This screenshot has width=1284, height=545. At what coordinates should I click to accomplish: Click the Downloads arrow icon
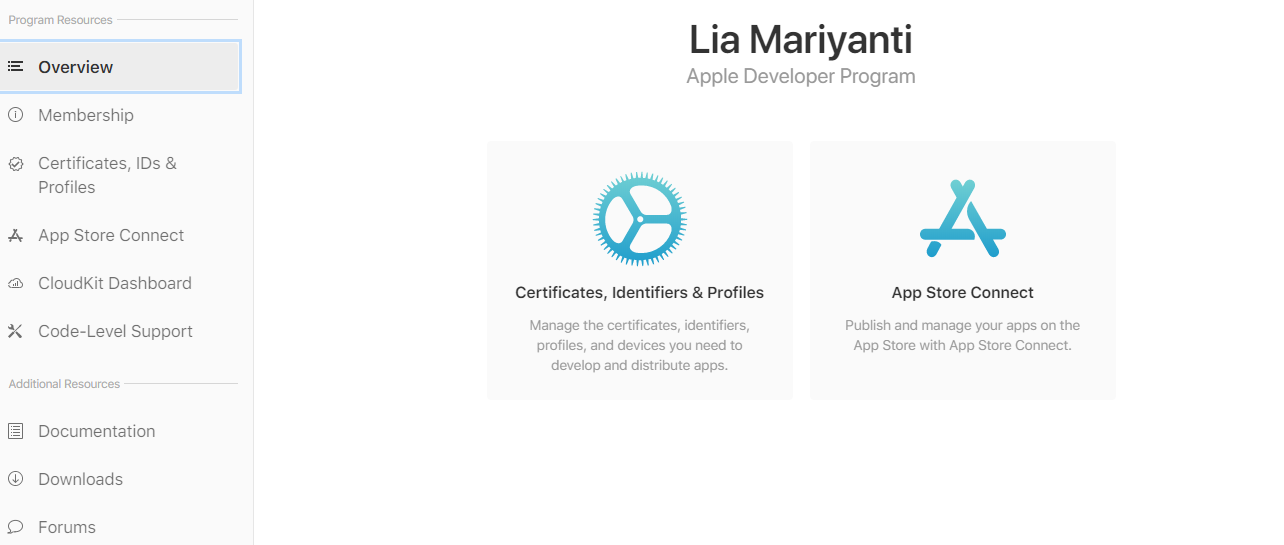pyautogui.click(x=15, y=479)
